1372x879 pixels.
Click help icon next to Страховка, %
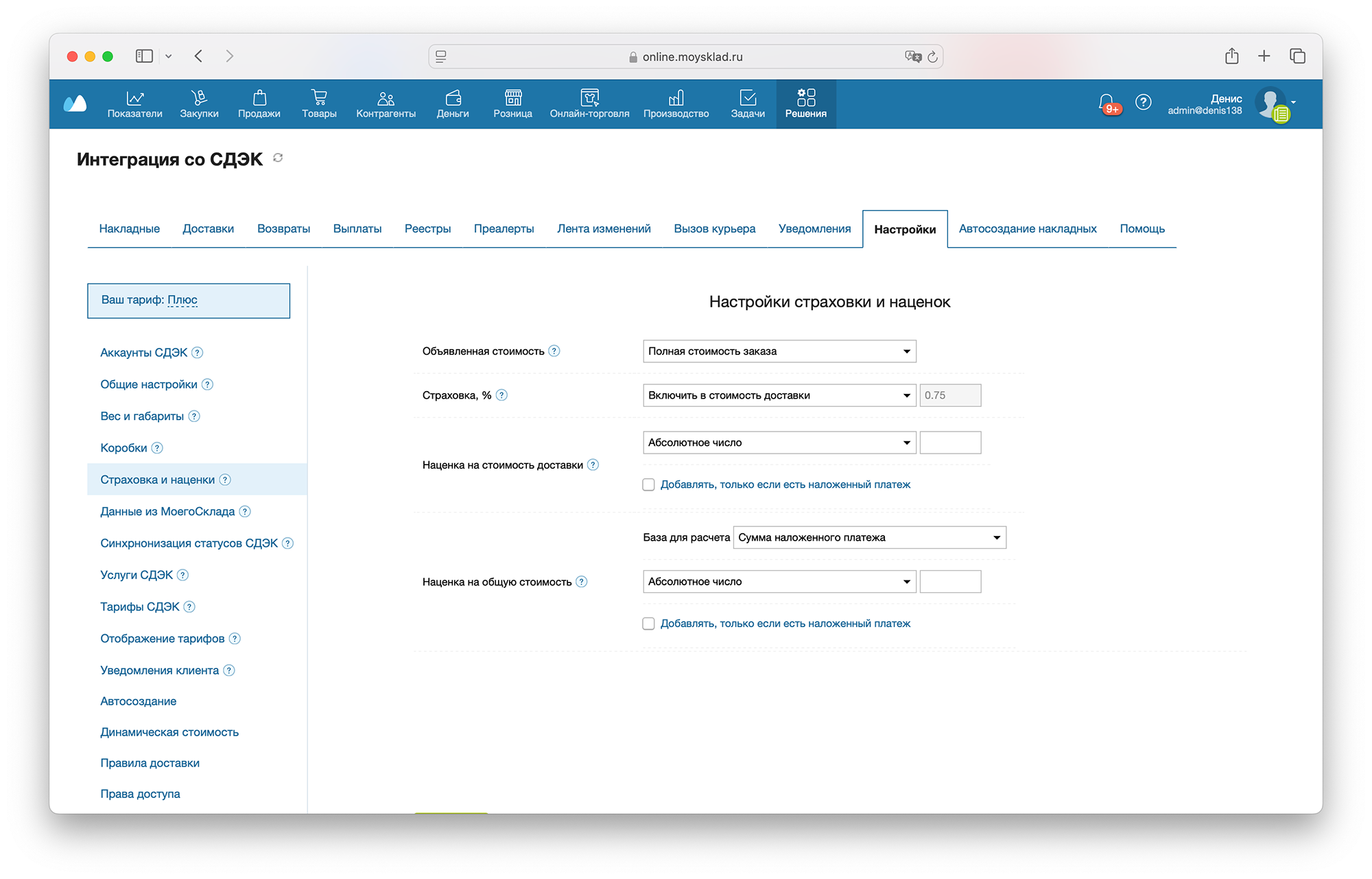[x=501, y=395]
